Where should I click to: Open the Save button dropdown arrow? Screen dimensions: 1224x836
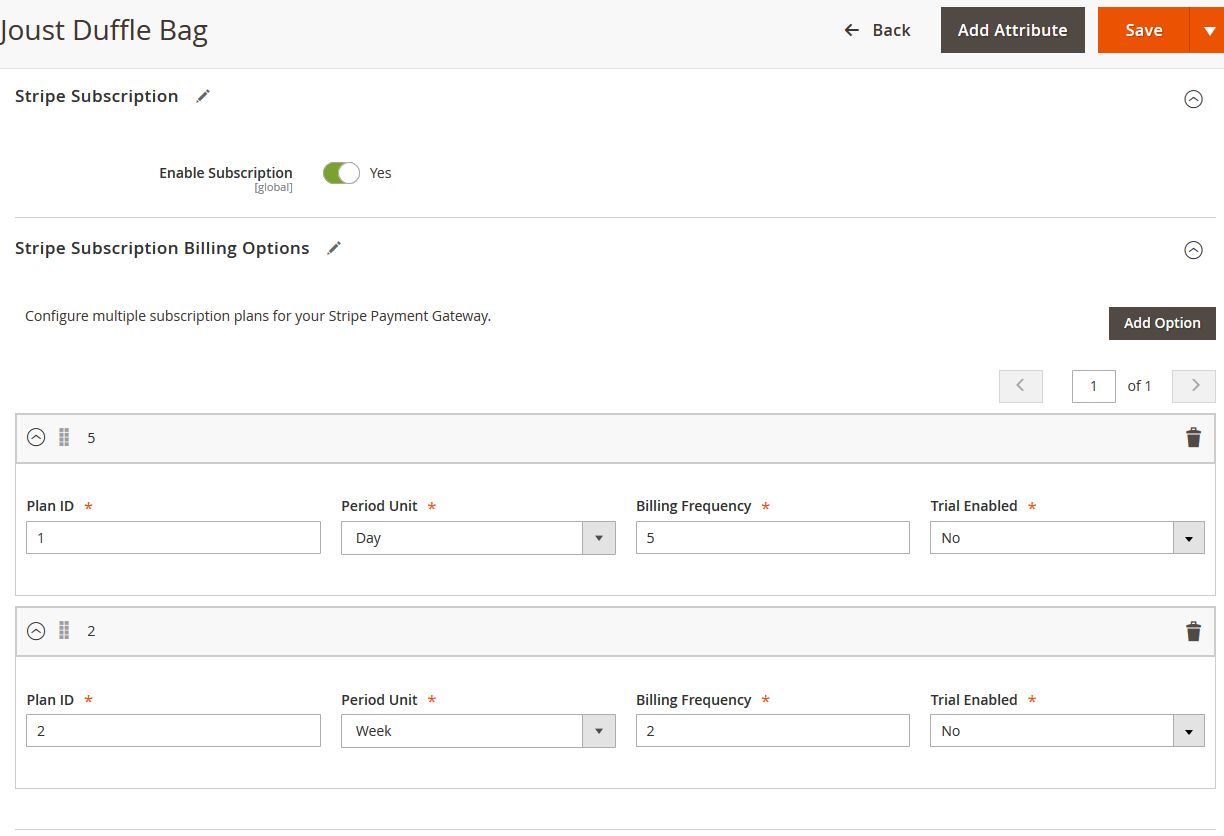pyautogui.click(x=1208, y=30)
